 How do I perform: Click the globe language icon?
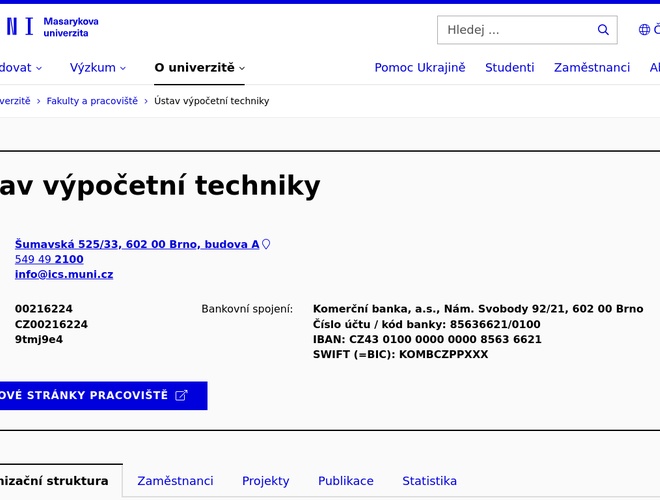(644, 30)
